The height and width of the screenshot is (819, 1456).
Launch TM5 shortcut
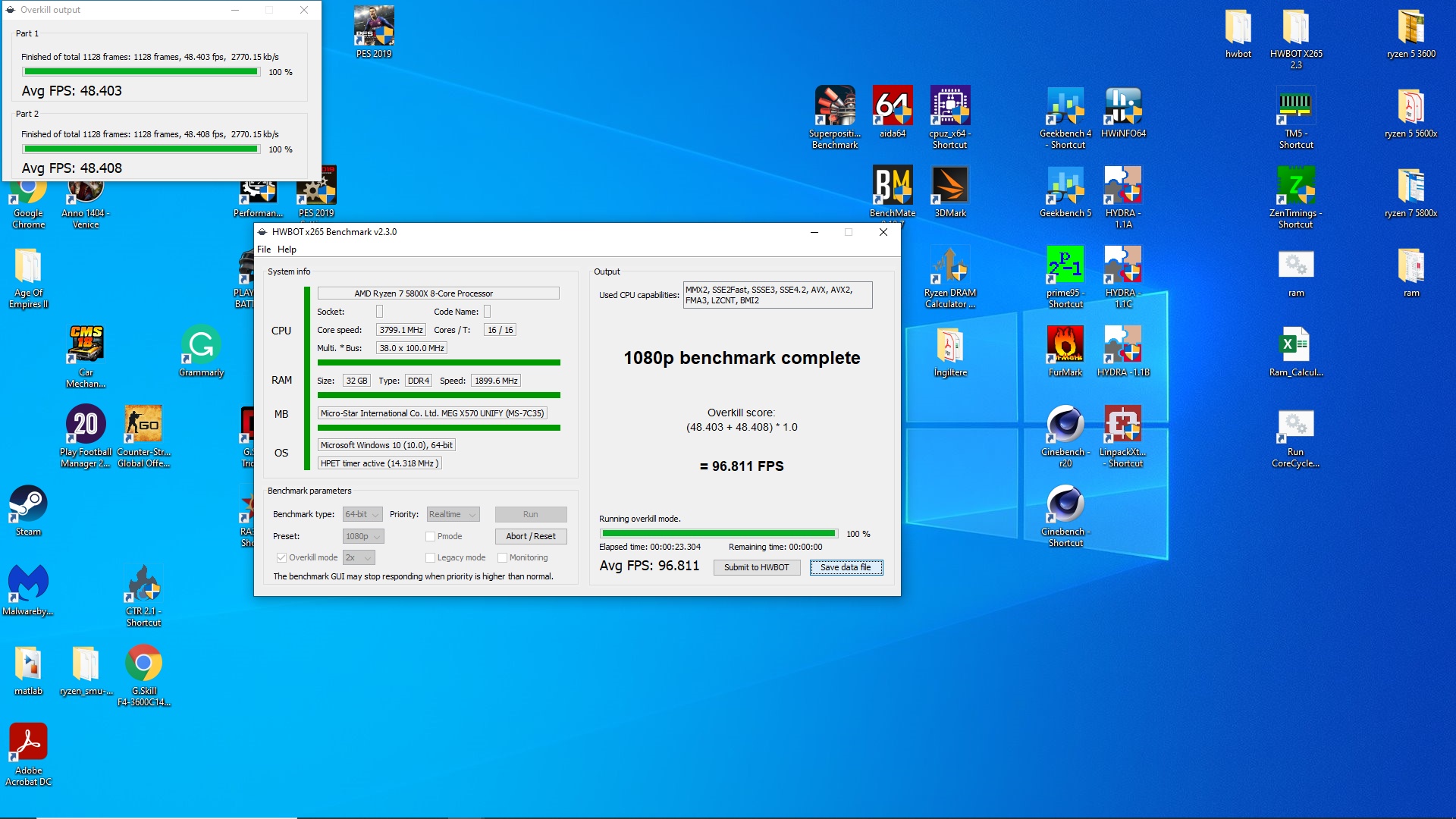(1296, 118)
